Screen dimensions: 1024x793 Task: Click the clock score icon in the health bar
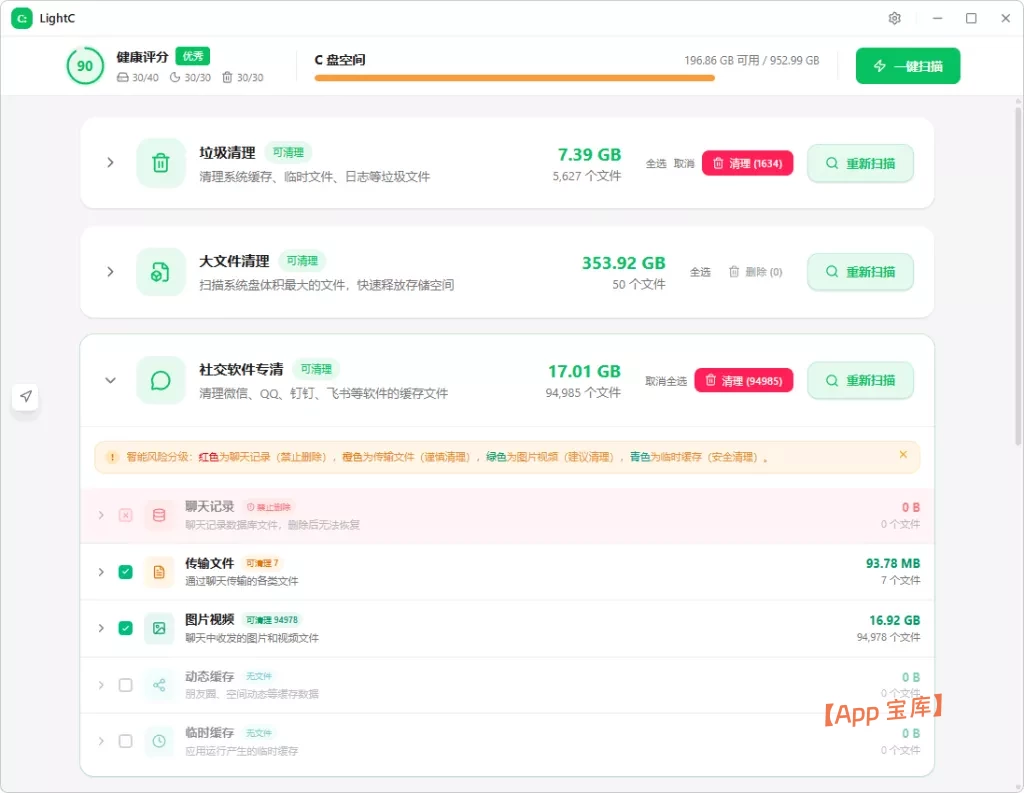click(x=175, y=78)
